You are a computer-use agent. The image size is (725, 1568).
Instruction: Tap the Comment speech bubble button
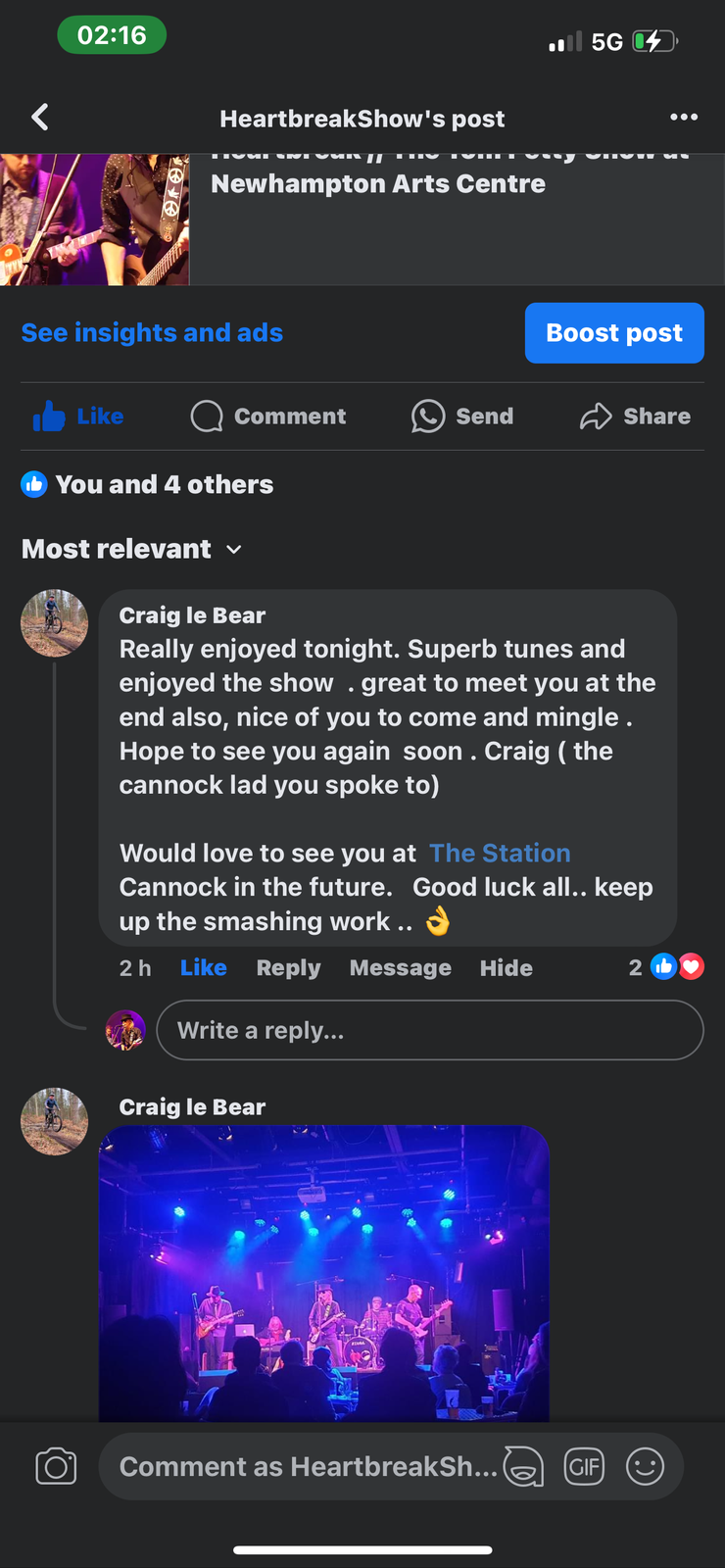(268, 416)
